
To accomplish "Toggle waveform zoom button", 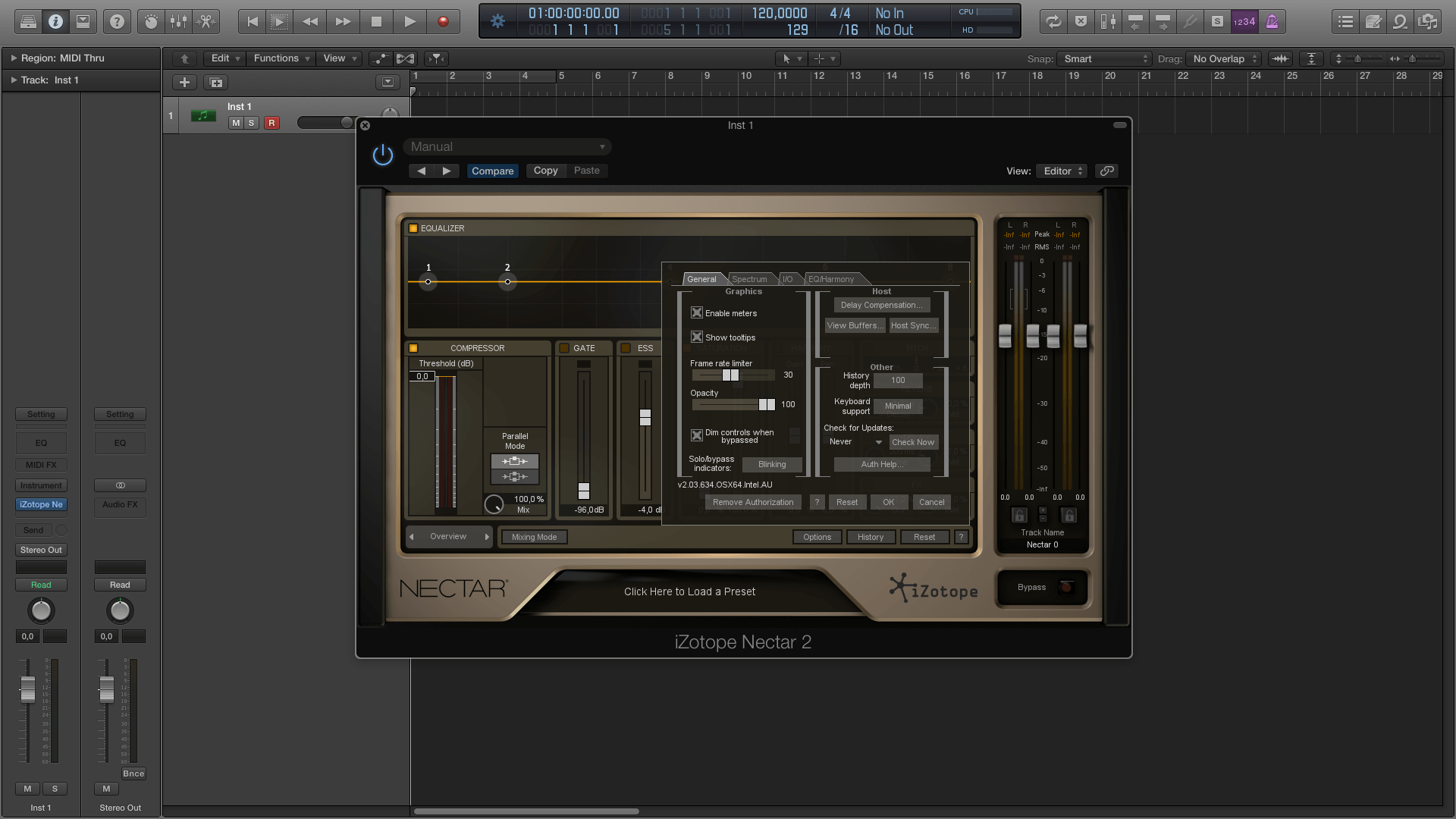I will pos(1280,58).
